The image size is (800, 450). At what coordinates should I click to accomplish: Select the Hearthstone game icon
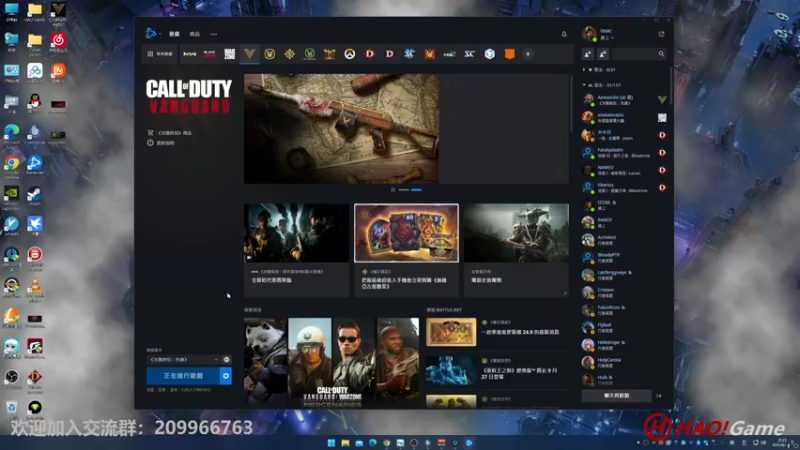(x=289, y=54)
